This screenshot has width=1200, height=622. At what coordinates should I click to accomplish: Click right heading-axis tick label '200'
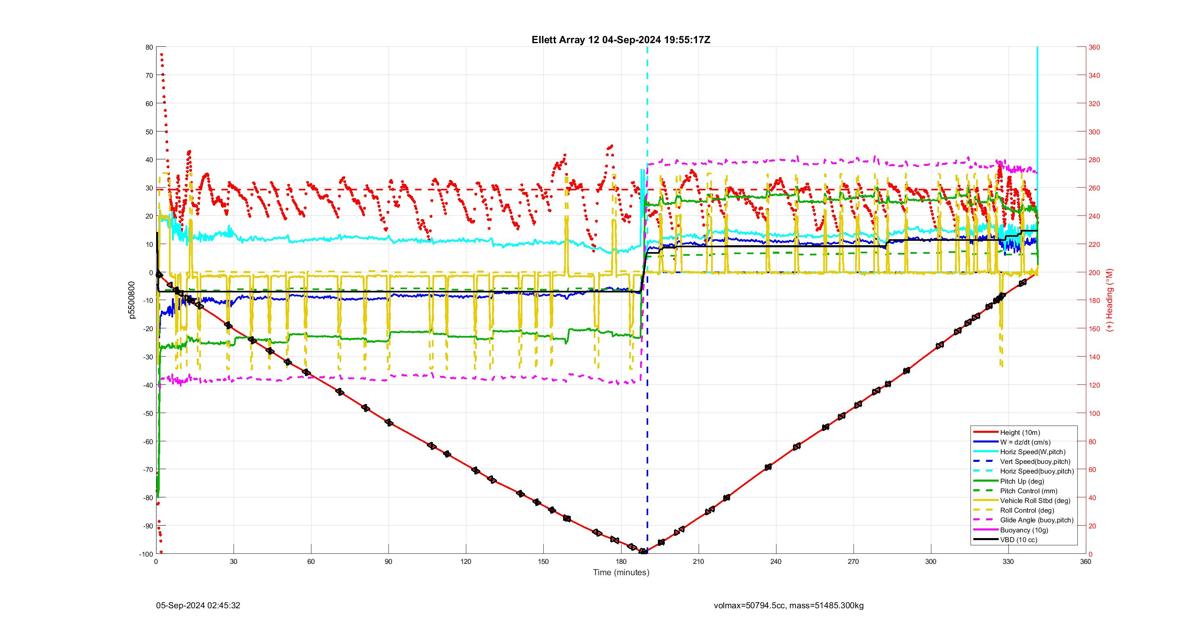[x=1095, y=272]
